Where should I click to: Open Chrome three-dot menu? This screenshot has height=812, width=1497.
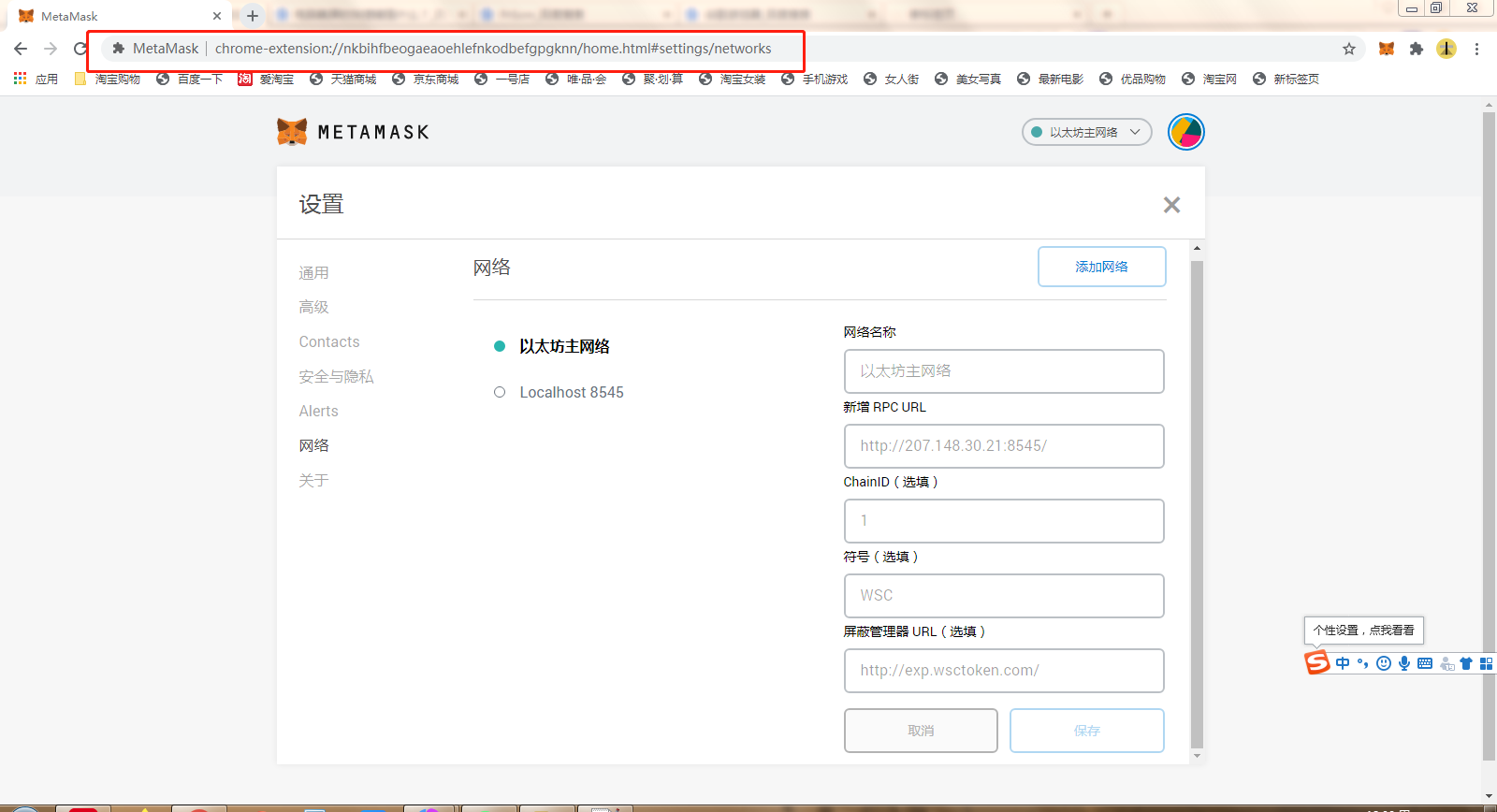tap(1476, 49)
